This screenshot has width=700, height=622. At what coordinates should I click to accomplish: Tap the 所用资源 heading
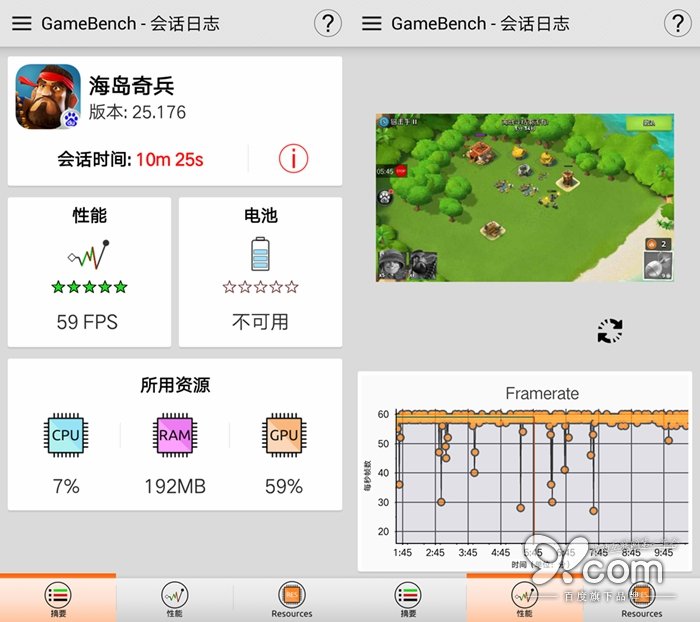(x=175, y=385)
